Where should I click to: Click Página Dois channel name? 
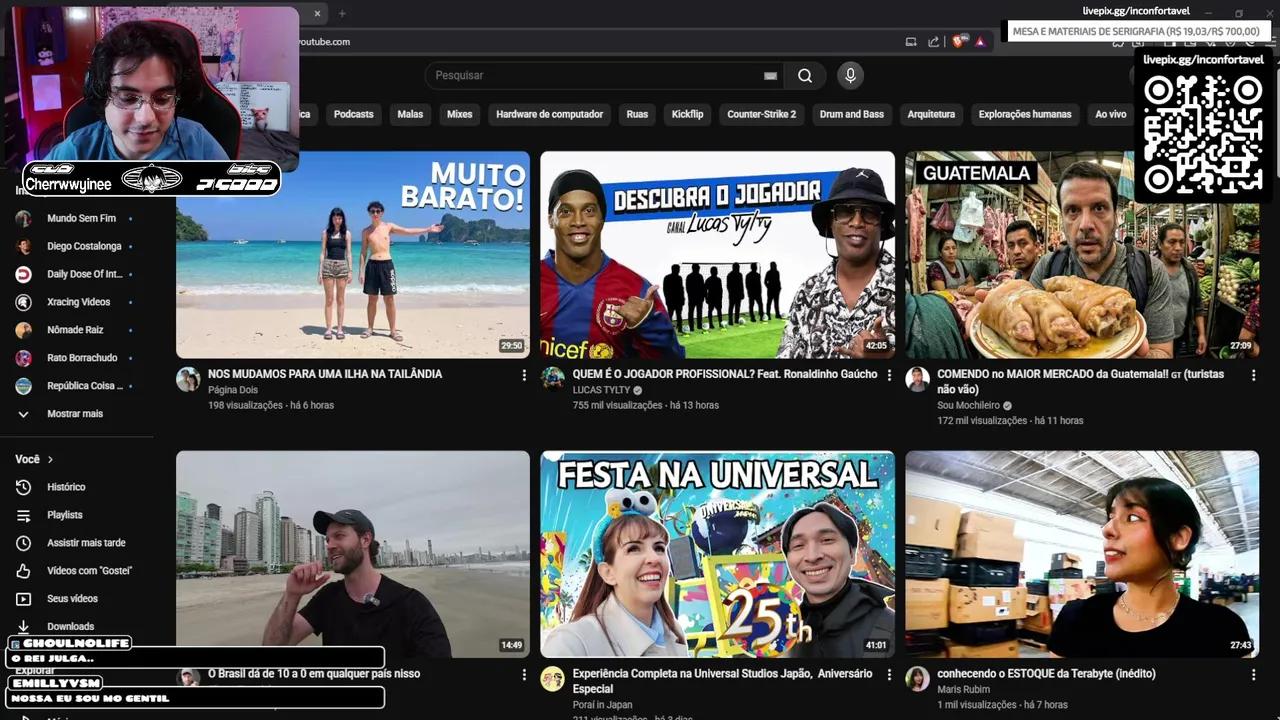coord(233,390)
